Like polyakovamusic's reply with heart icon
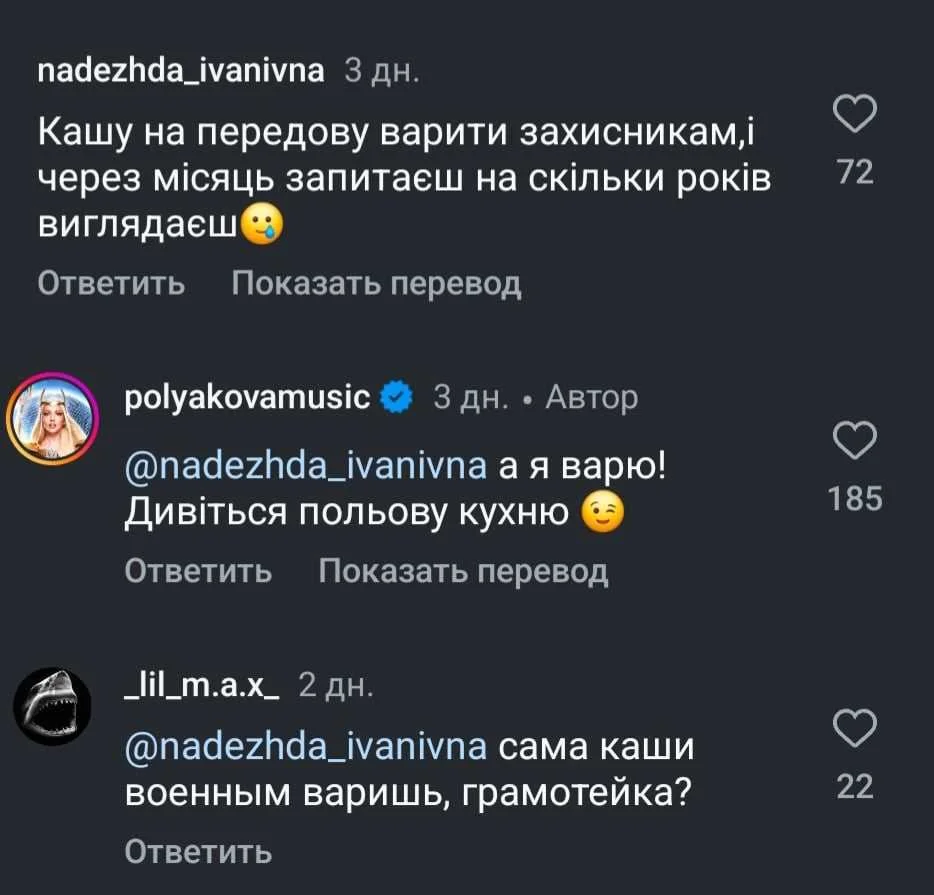This screenshot has width=934, height=895. click(x=855, y=441)
